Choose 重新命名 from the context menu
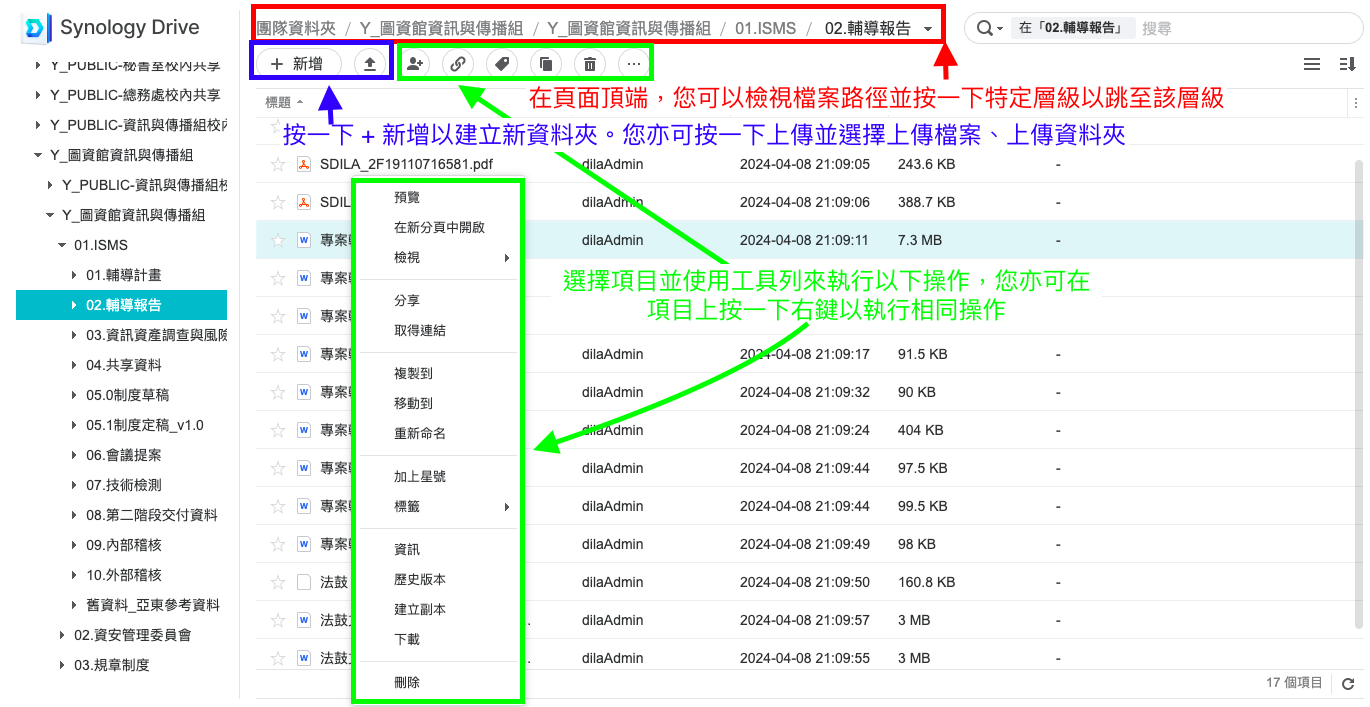Screen dimensions: 1370x707 point(420,434)
